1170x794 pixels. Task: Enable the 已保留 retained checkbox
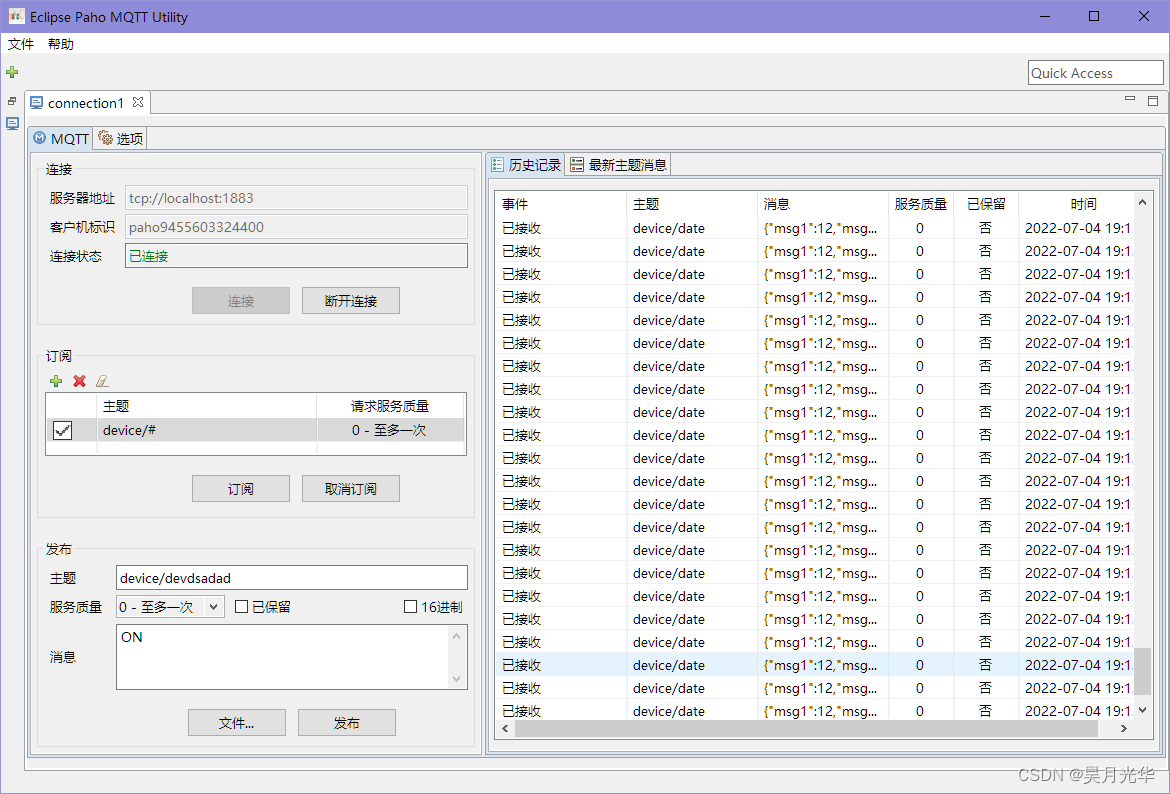coord(241,607)
